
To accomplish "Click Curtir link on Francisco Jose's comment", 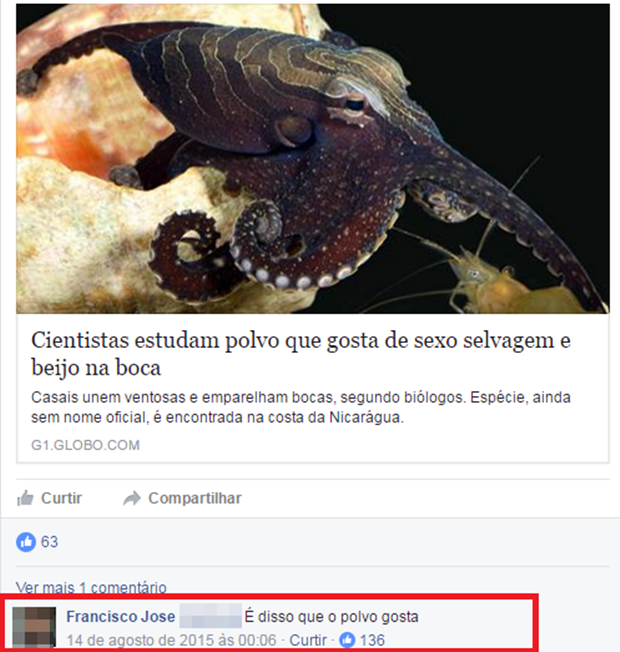I will pyautogui.click(x=308, y=640).
